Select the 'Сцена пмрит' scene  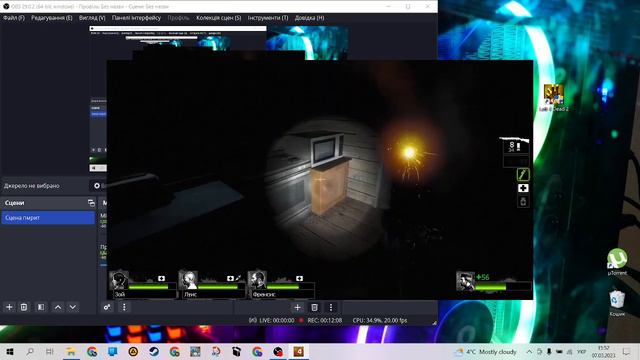pos(48,218)
